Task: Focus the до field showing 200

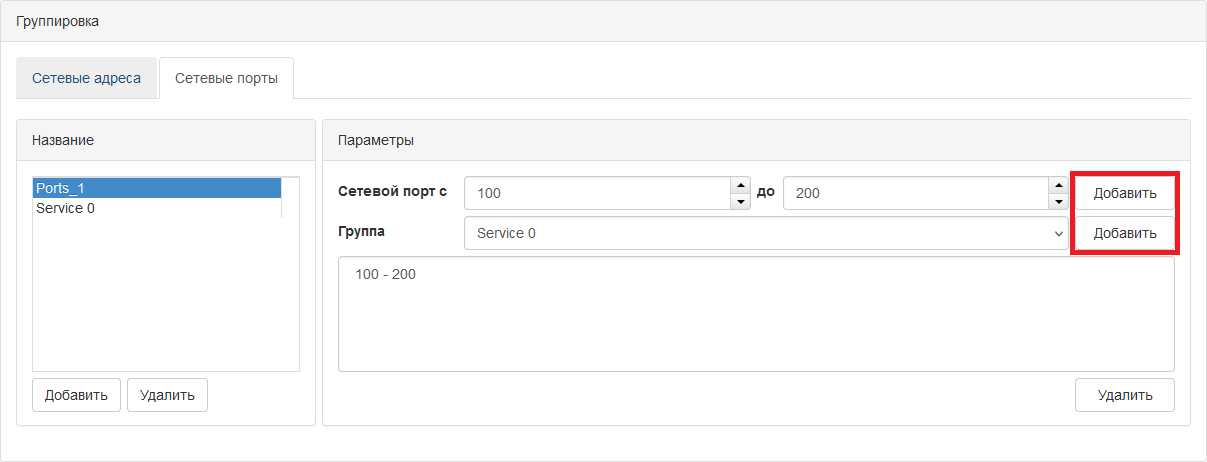Action: tap(915, 193)
